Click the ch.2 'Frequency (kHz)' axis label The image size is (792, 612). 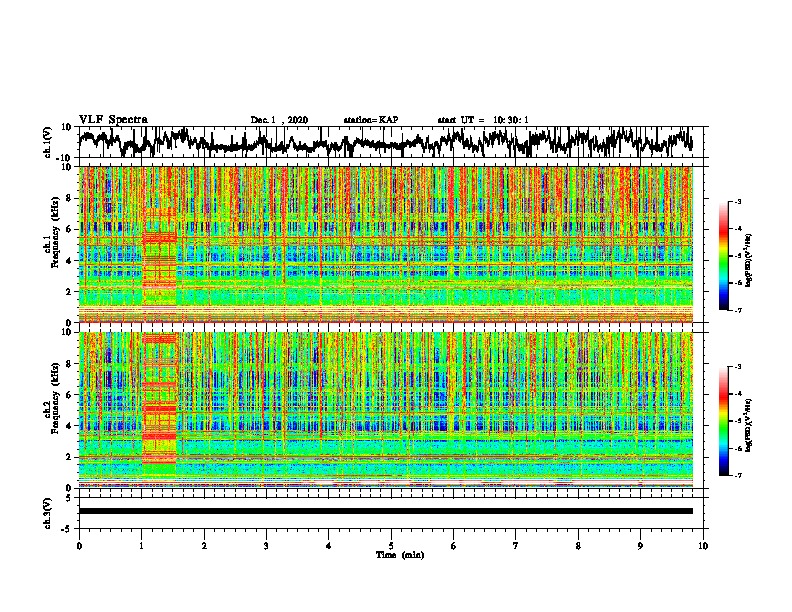[55, 398]
